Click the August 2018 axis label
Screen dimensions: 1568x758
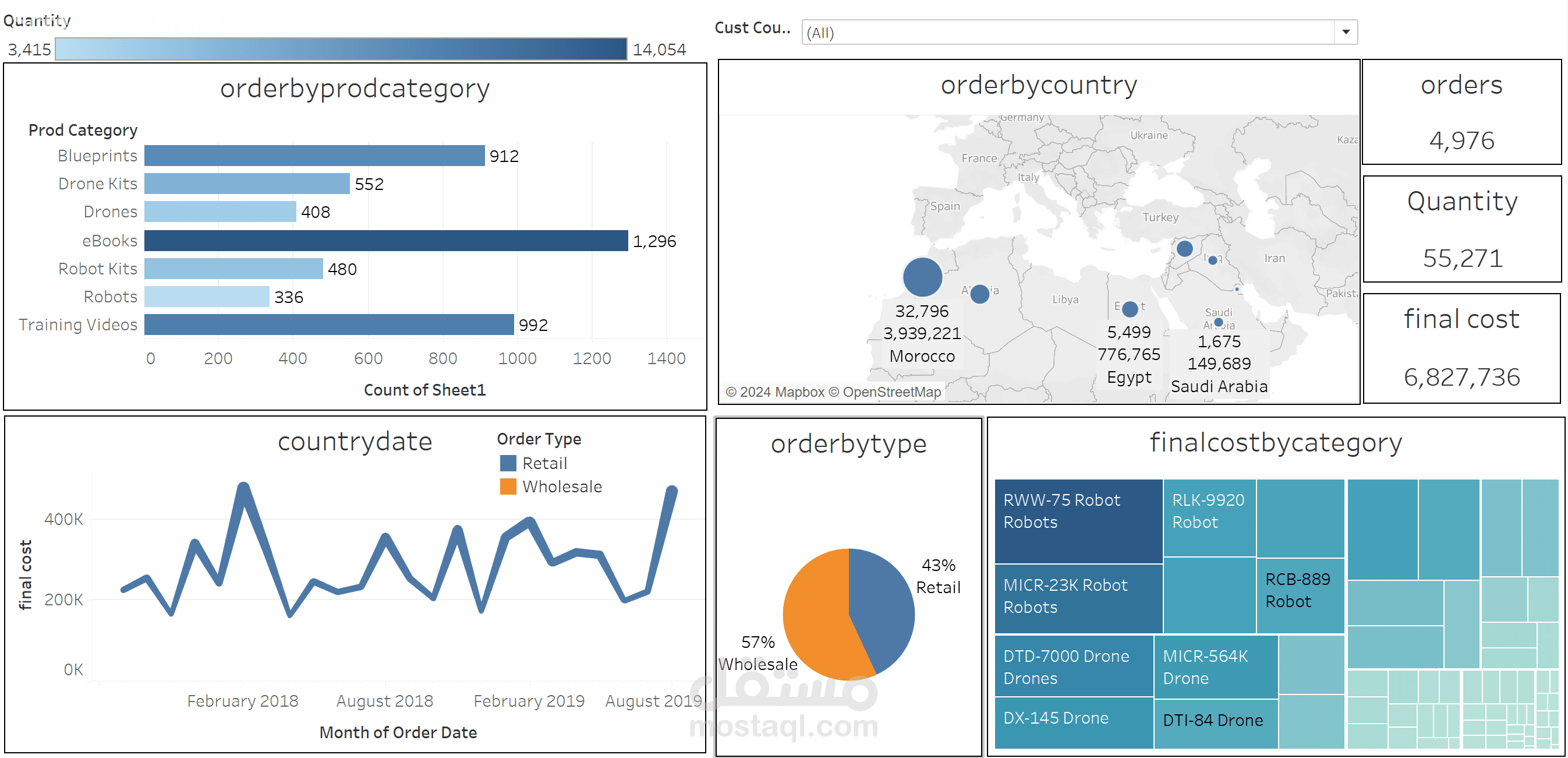pyautogui.click(x=385, y=701)
